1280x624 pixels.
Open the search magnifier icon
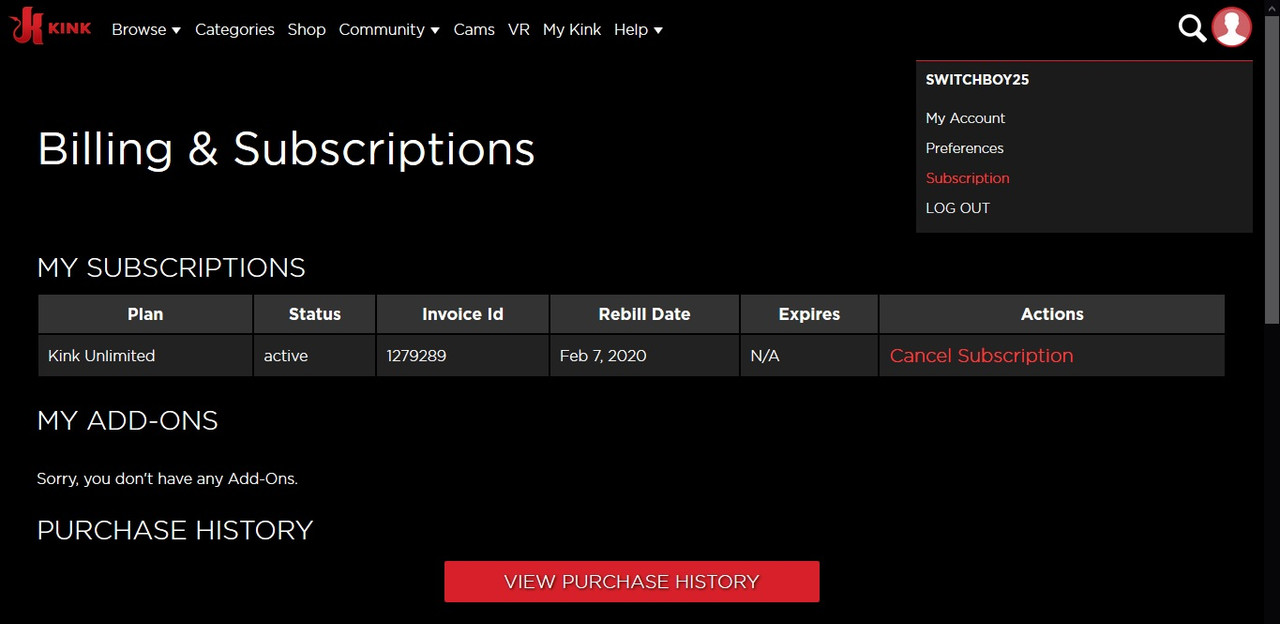1192,29
